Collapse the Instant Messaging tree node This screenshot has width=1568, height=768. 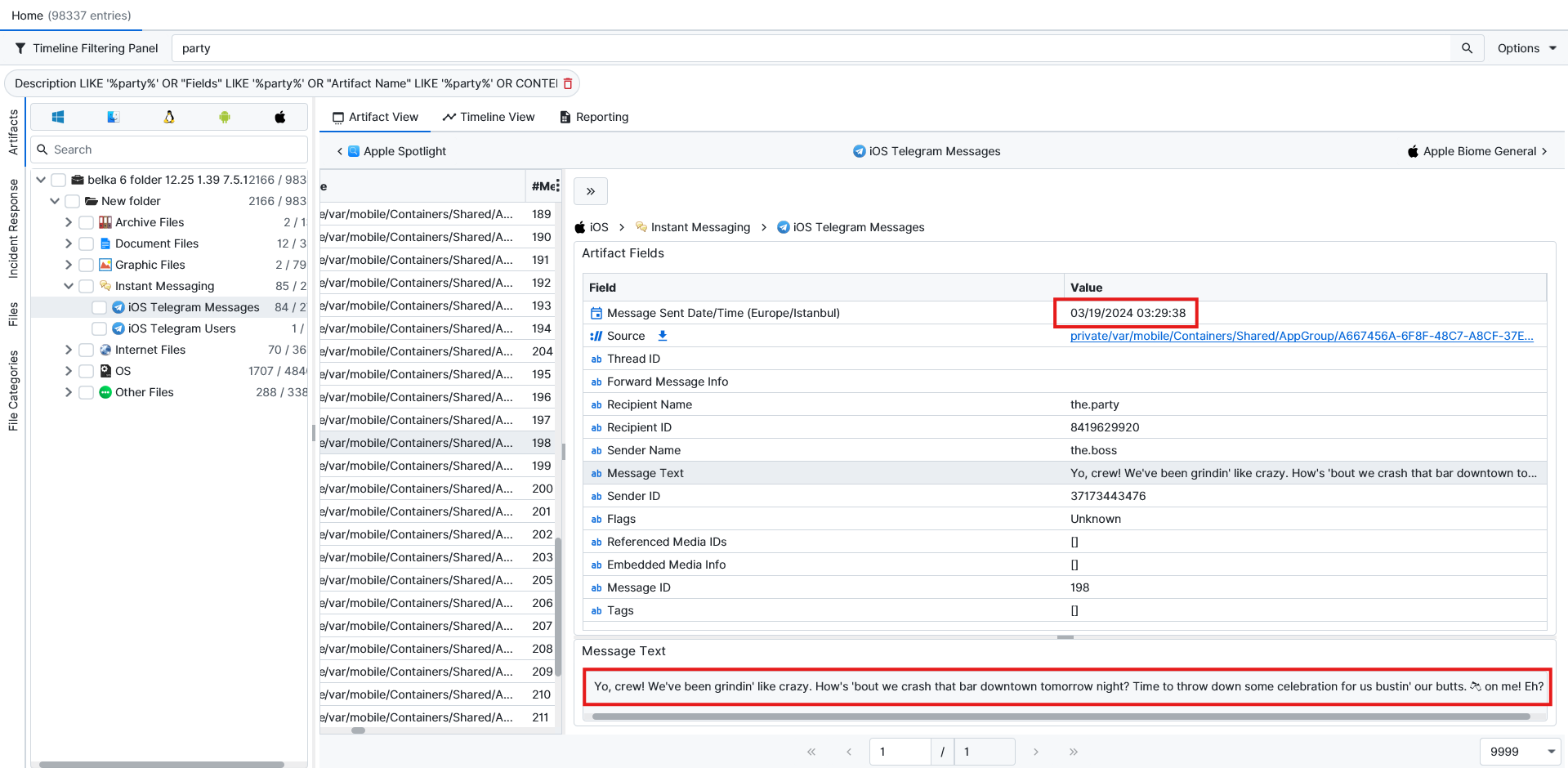pyautogui.click(x=69, y=286)
